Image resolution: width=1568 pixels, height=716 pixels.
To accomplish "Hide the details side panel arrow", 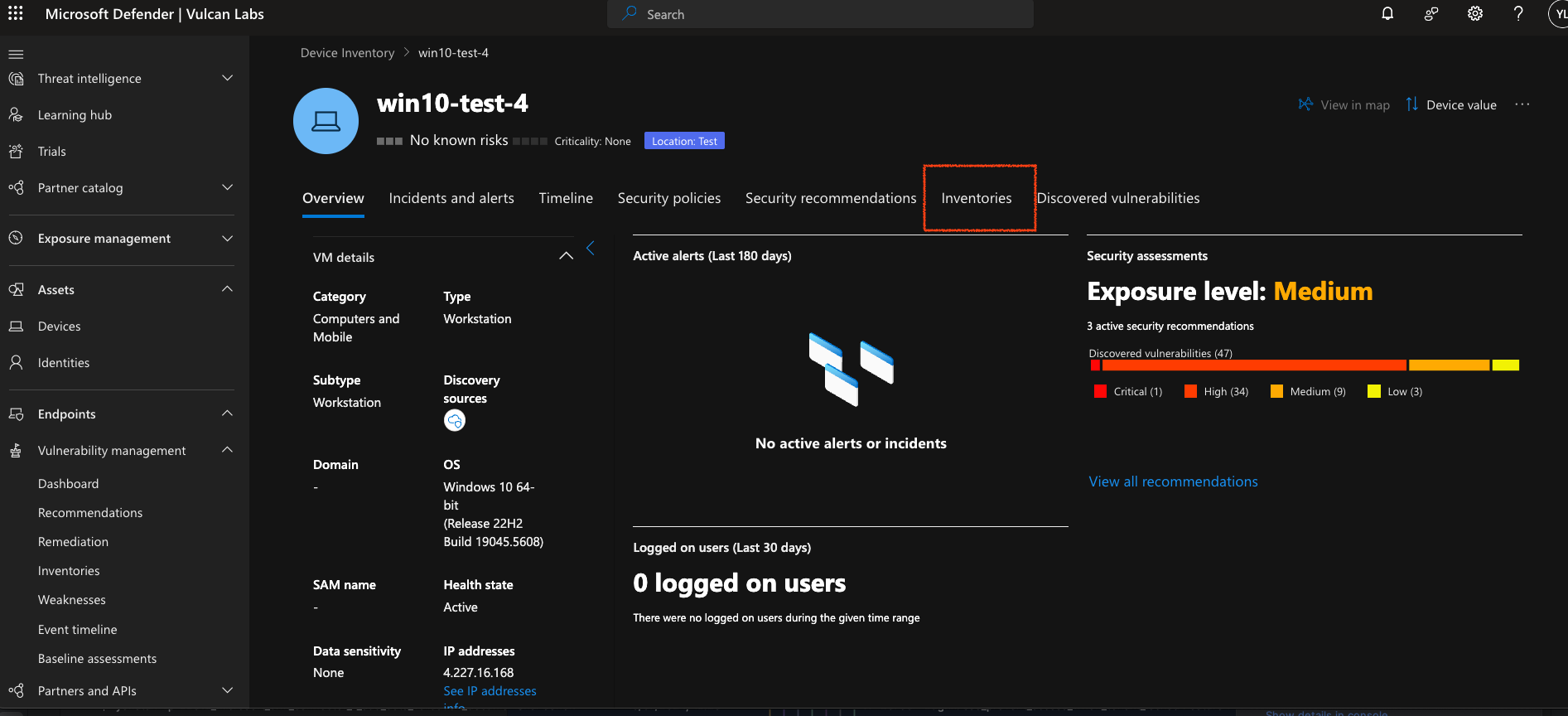I will click(x=591, y=248).
